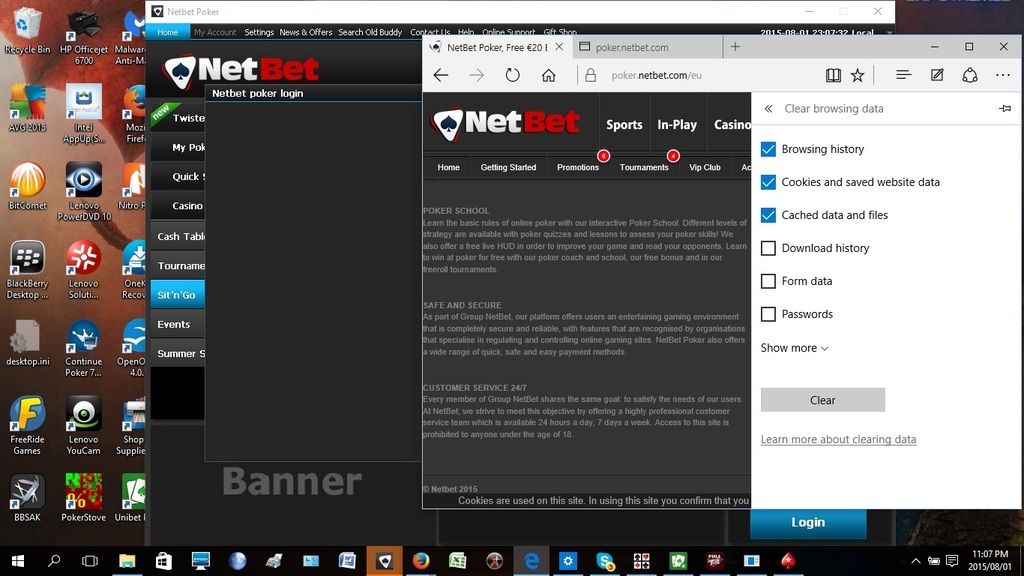Open FreeRide Games desktop icon

27,425
